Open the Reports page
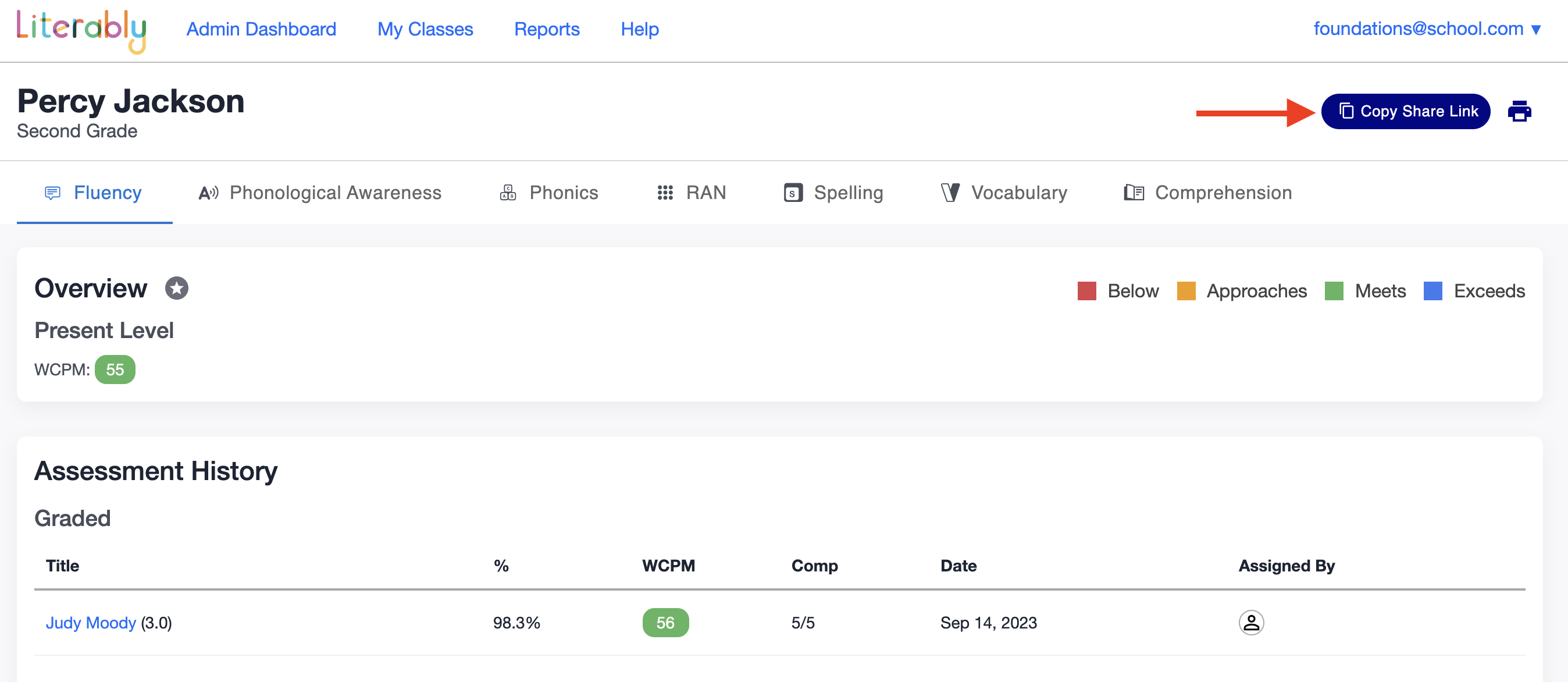 [x=547, y=29]
